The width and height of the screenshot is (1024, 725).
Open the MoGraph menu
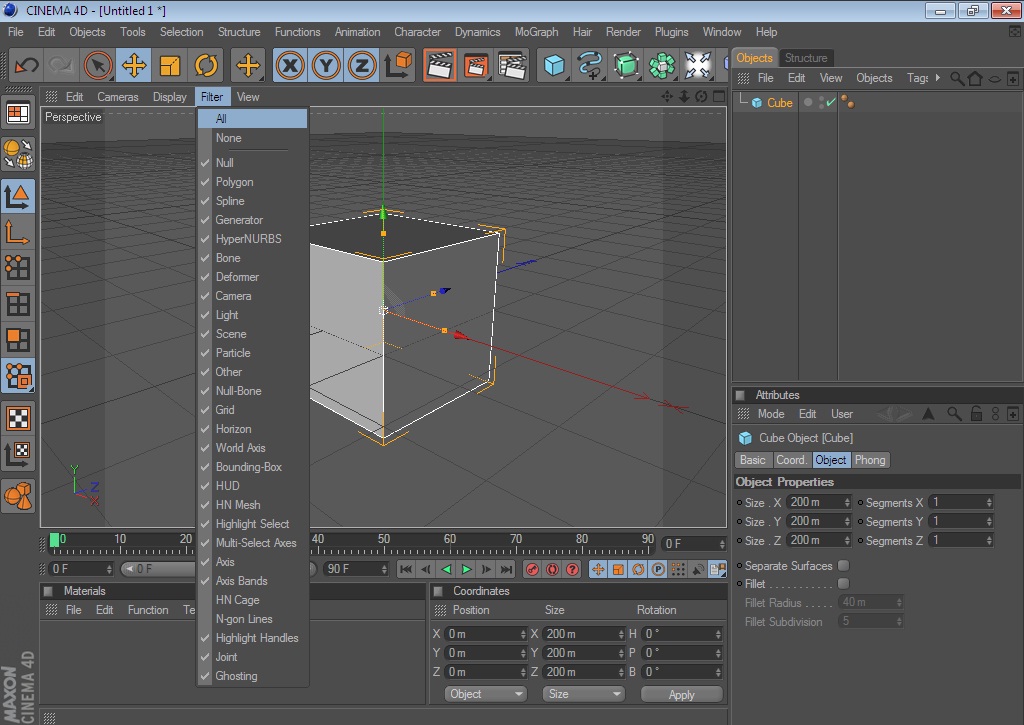pyautogui.click(x=536, y=32)
